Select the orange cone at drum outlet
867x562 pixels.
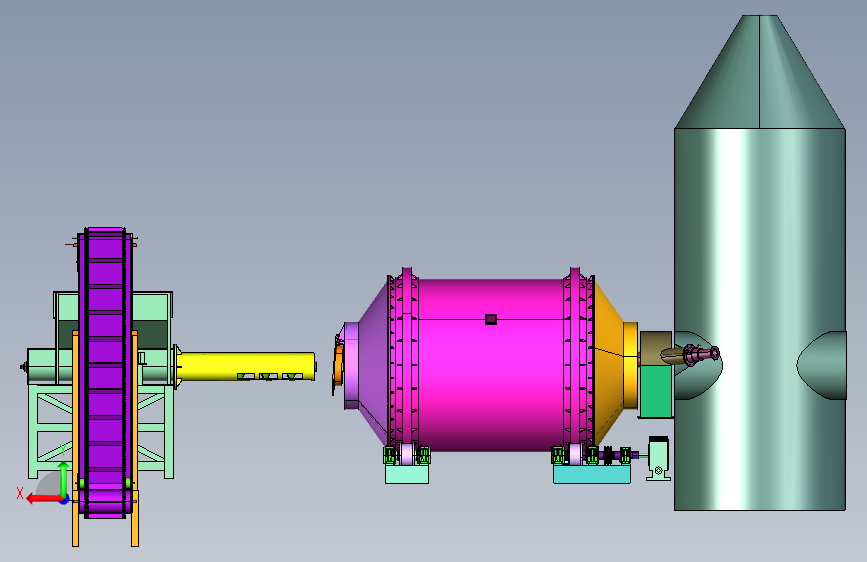[608, 365]
